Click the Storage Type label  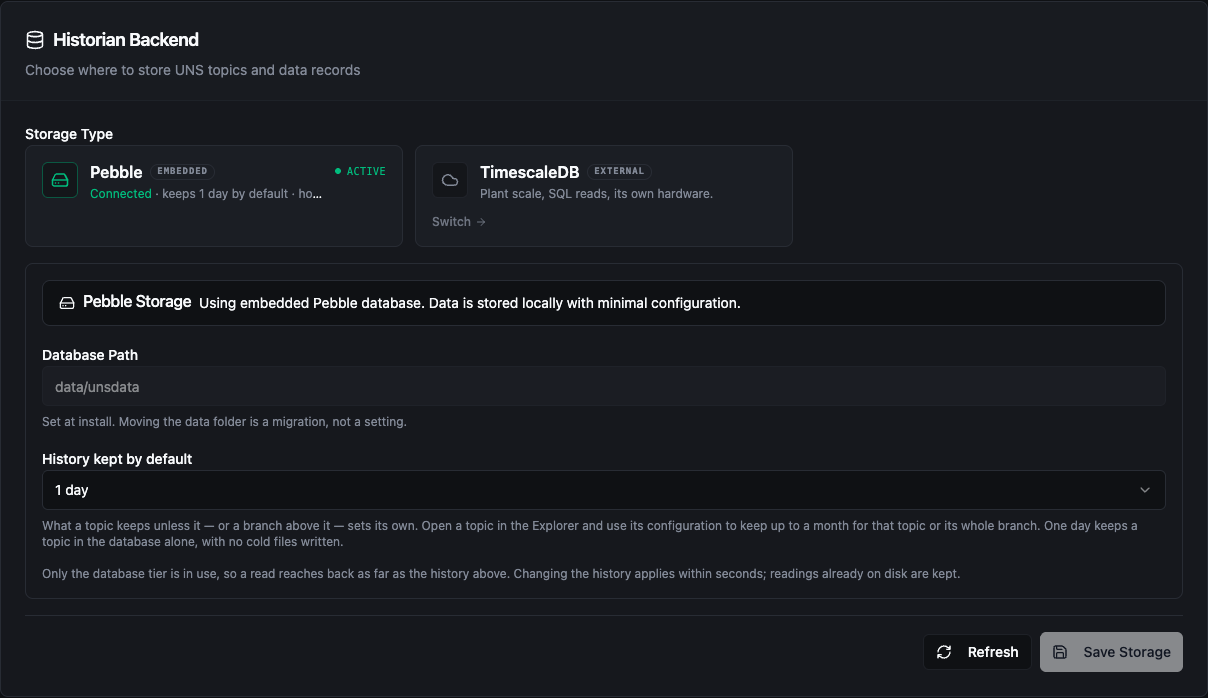[69, 134]
